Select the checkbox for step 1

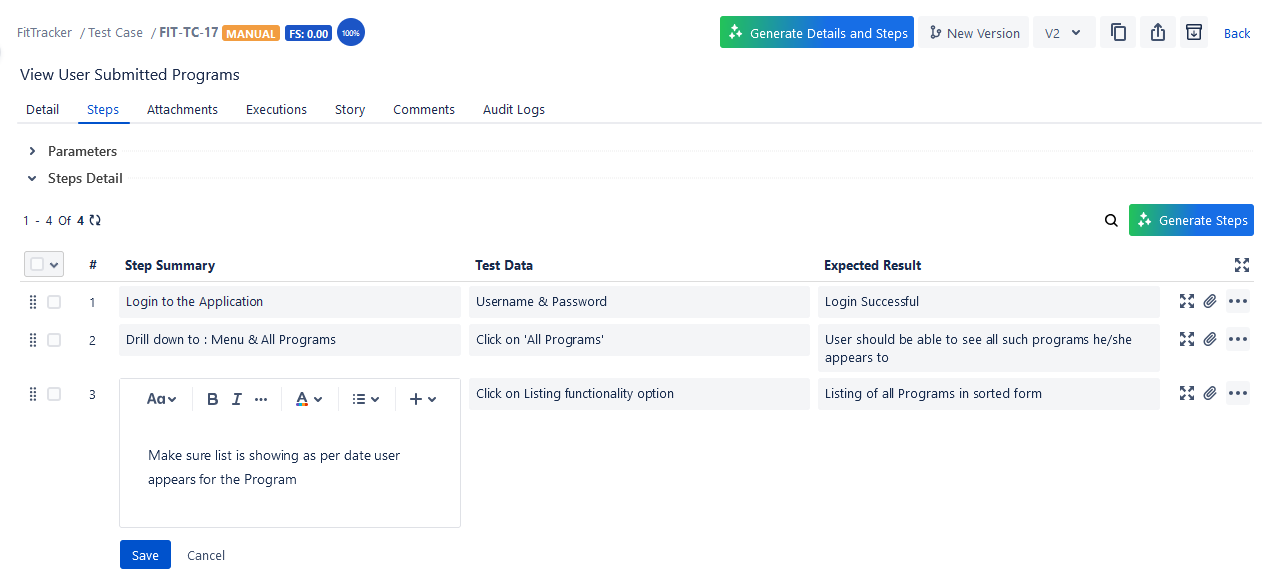54,301
